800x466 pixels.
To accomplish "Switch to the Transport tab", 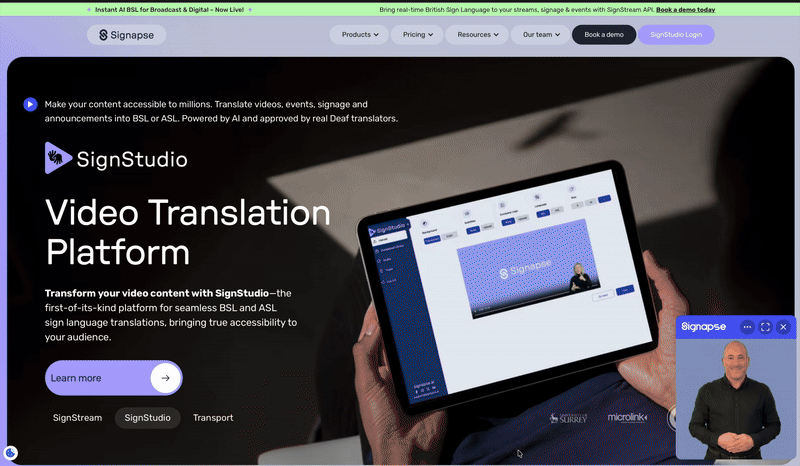I will click(x=214, y=418).
